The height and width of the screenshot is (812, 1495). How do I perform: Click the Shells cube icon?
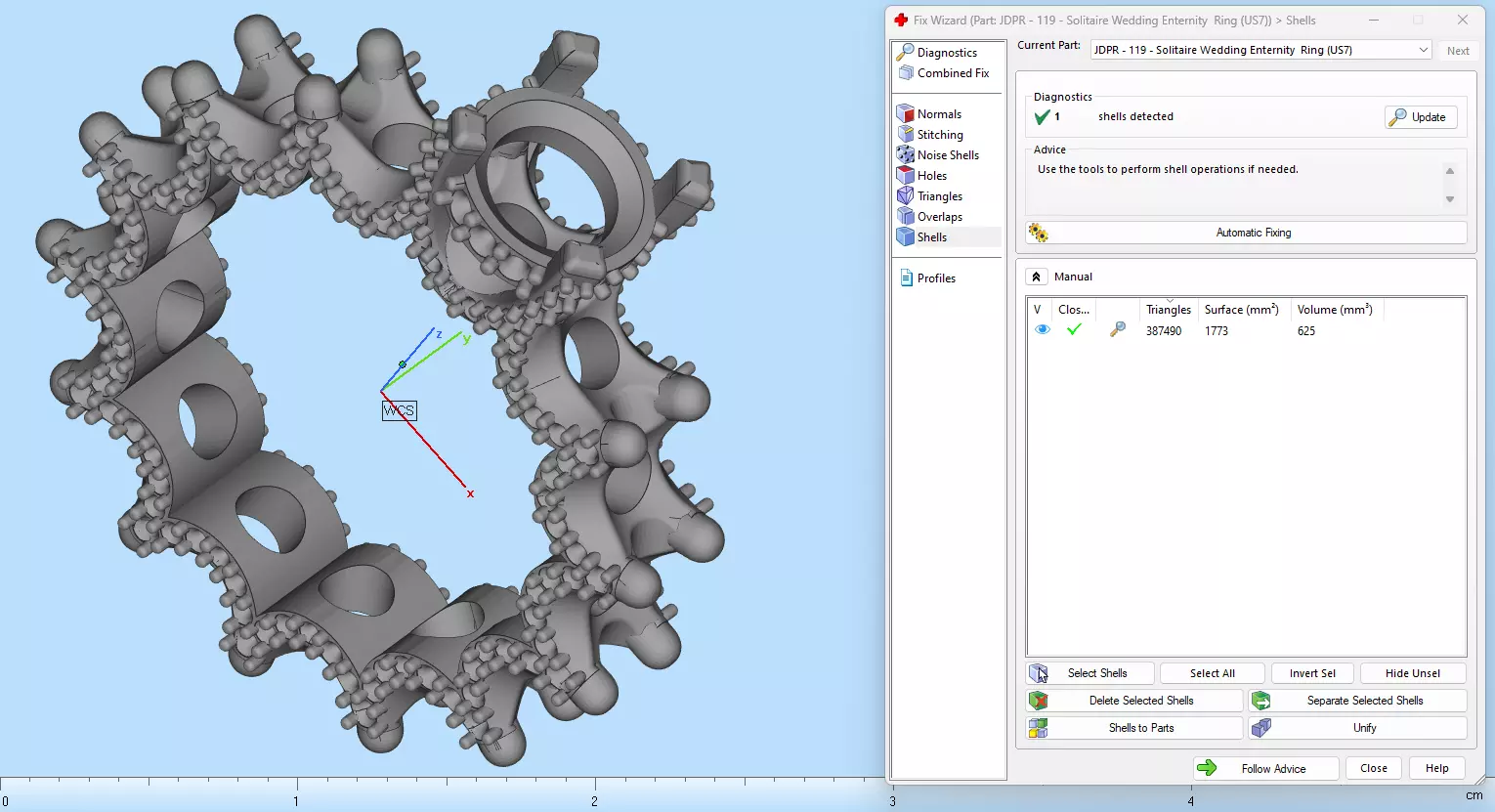coord(906,237)
